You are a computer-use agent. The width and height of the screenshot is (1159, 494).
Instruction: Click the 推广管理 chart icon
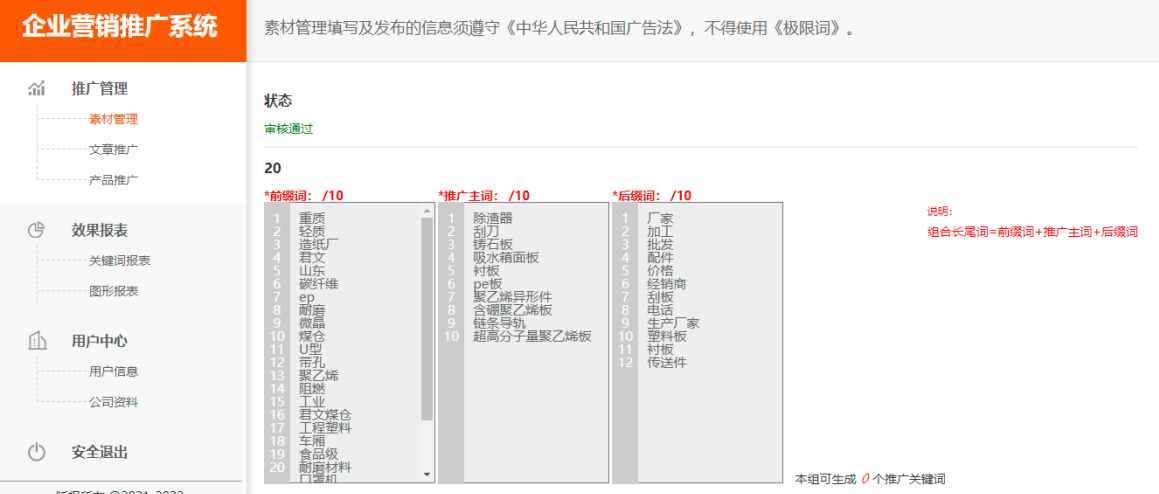point(37,88)
